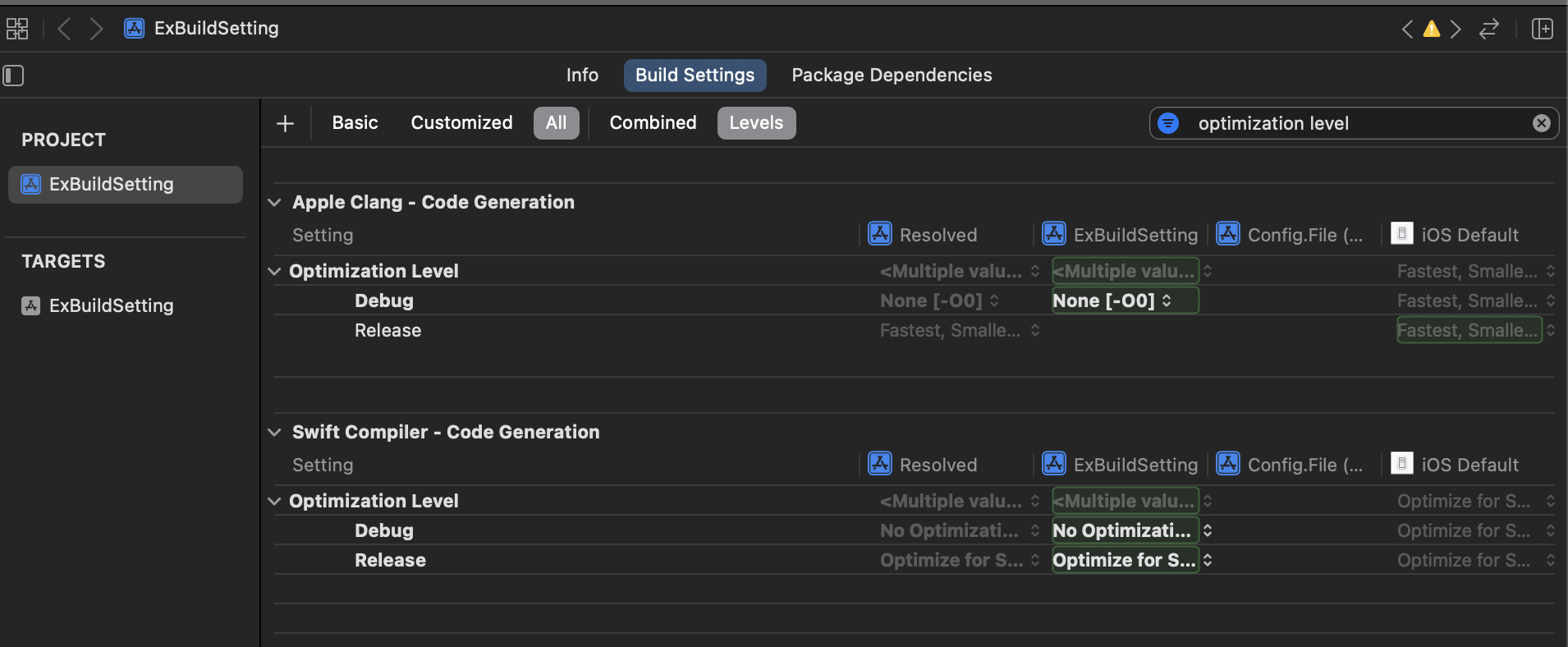Toggle the code review swap arrows

(x=1489, y=30)
